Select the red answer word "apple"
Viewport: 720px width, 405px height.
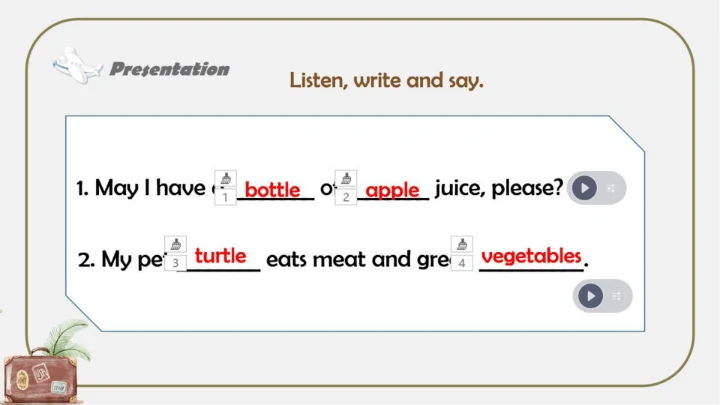392,190
